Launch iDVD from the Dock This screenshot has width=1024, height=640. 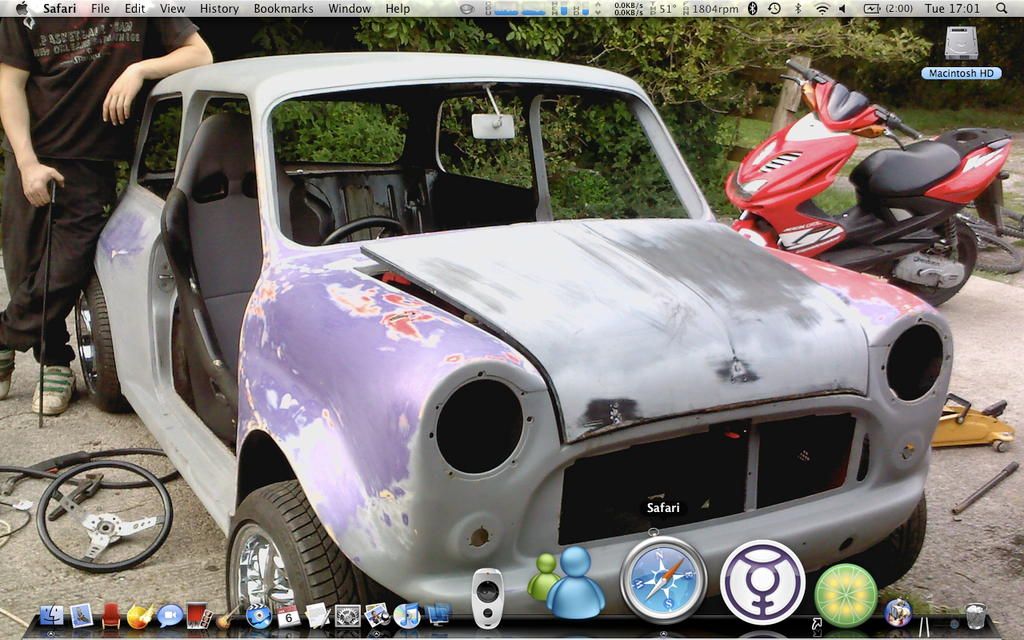pos(259,615)
